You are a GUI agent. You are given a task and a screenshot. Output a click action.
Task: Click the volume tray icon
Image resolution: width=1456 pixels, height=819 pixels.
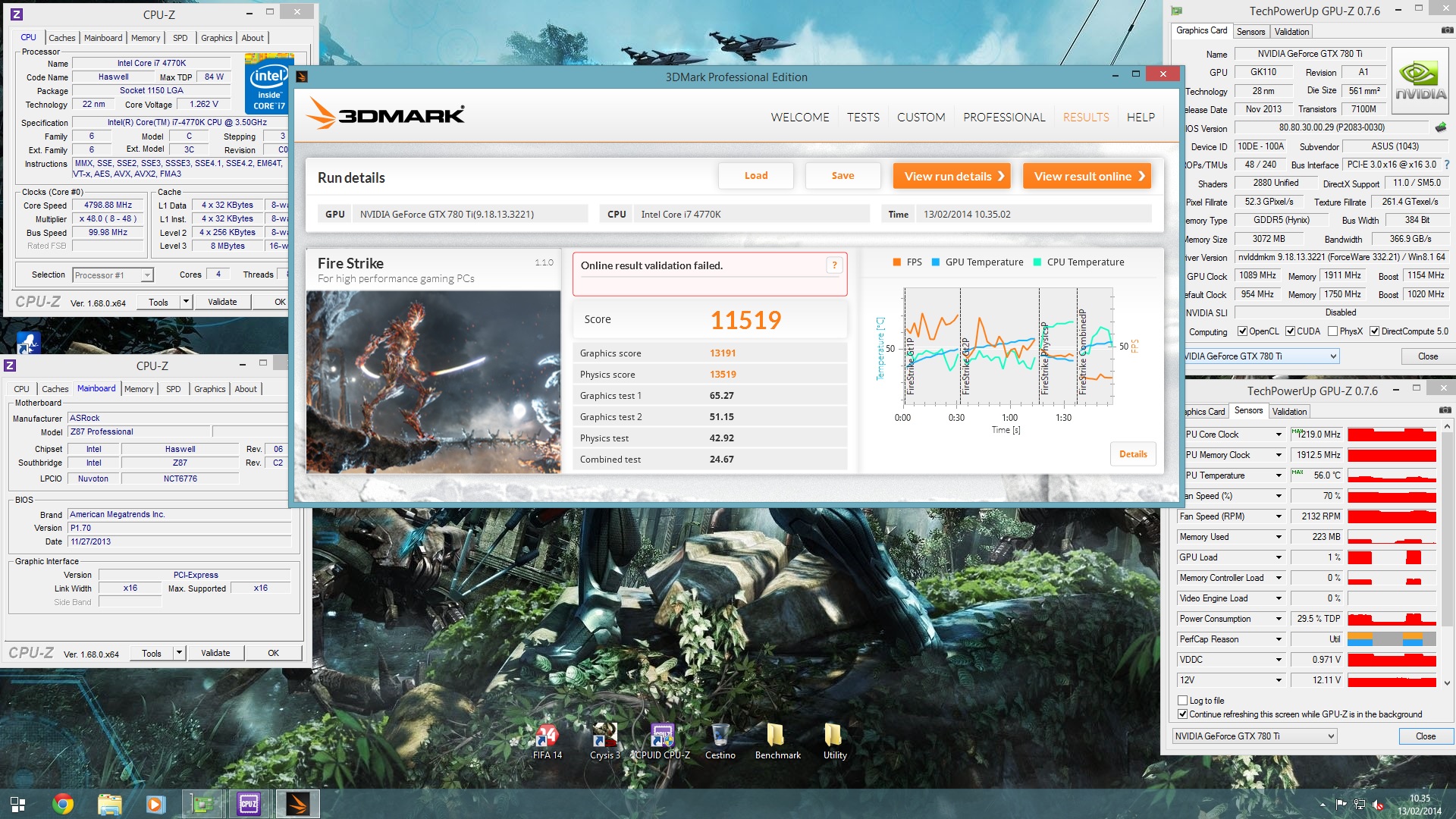1378,805
